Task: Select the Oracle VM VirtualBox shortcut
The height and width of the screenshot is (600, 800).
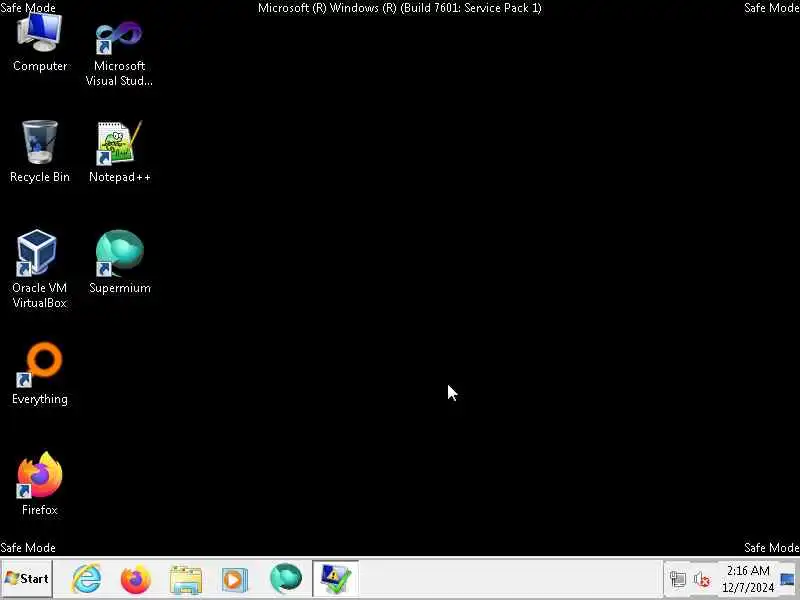Action: [x=39, y=269]
